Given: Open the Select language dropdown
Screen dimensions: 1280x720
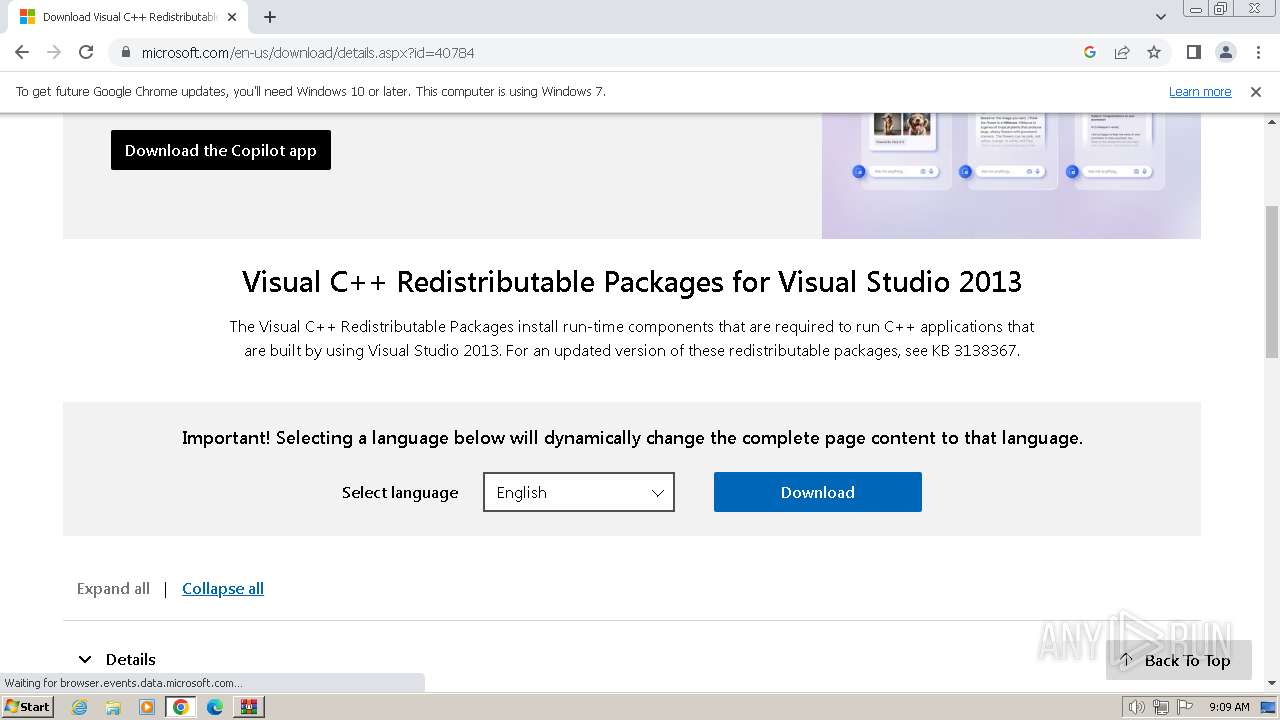Looking at the screenshot, I should [578, 492].
